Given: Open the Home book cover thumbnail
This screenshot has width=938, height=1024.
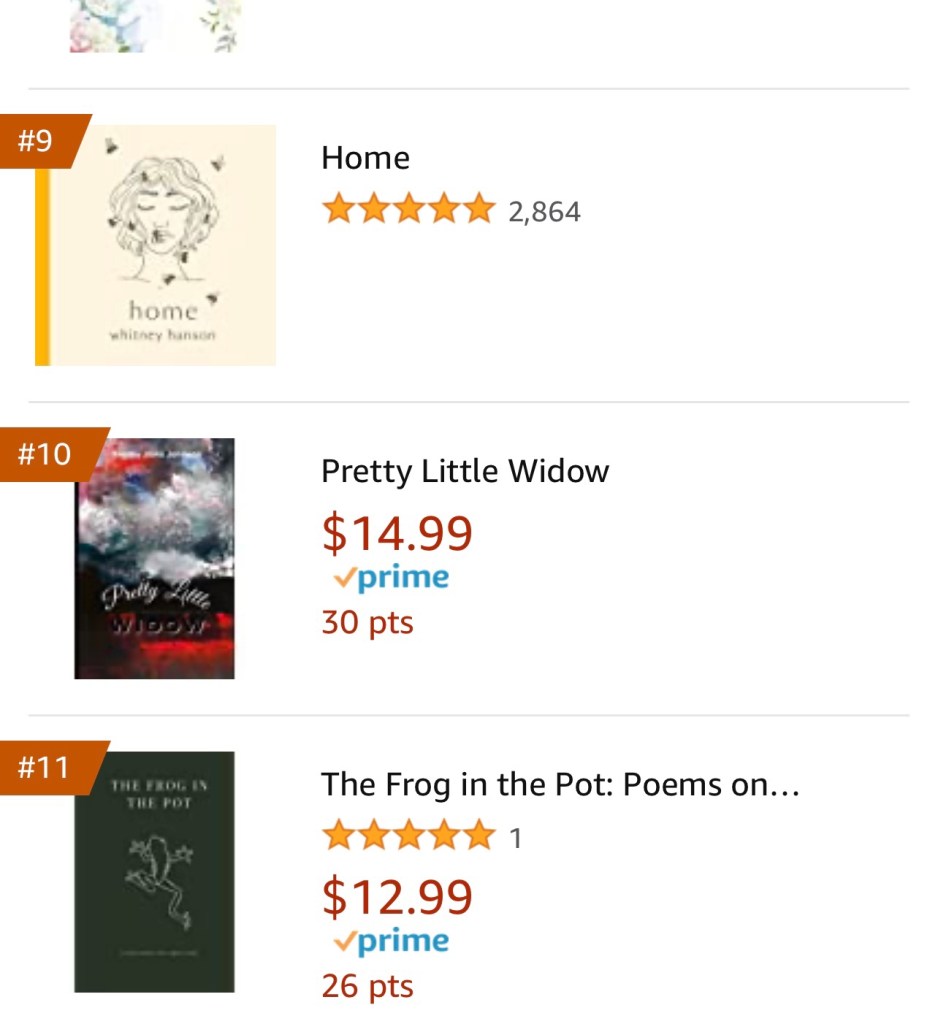Looking at the screenshot, I should (x=155, y=245).
